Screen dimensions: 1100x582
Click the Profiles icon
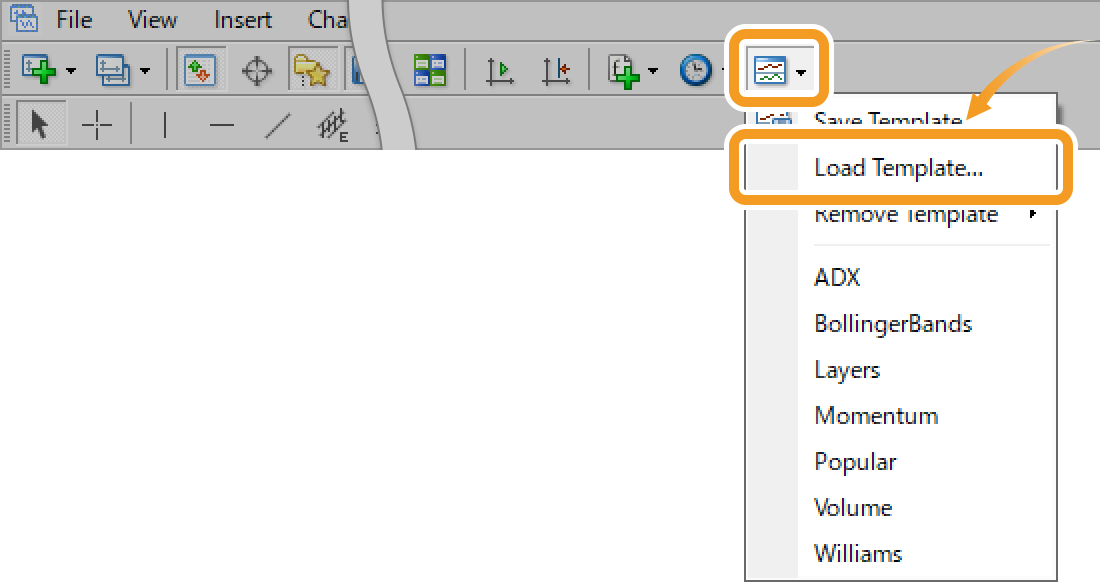point(113,70)
